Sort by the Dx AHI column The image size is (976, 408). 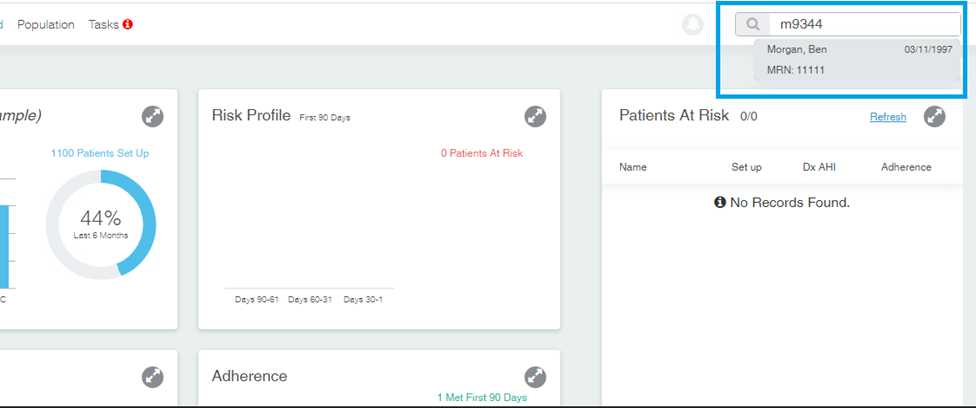click(x=819, y=167)
